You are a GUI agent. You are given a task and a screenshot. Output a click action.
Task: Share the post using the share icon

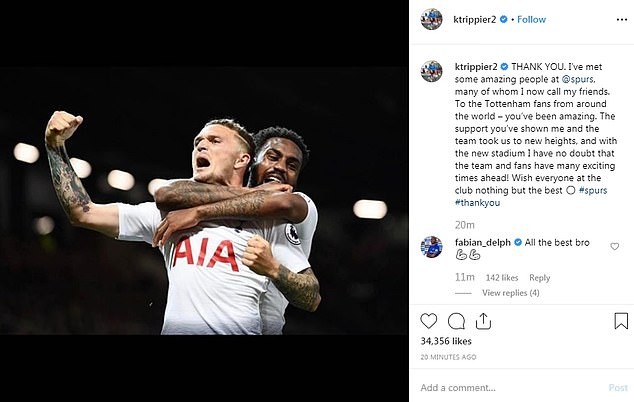click(x=483, y=321)
